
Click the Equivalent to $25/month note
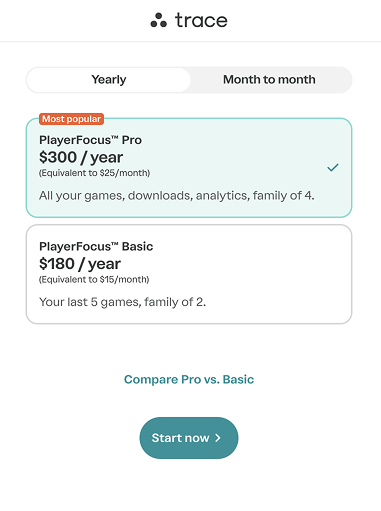(94, 173)
